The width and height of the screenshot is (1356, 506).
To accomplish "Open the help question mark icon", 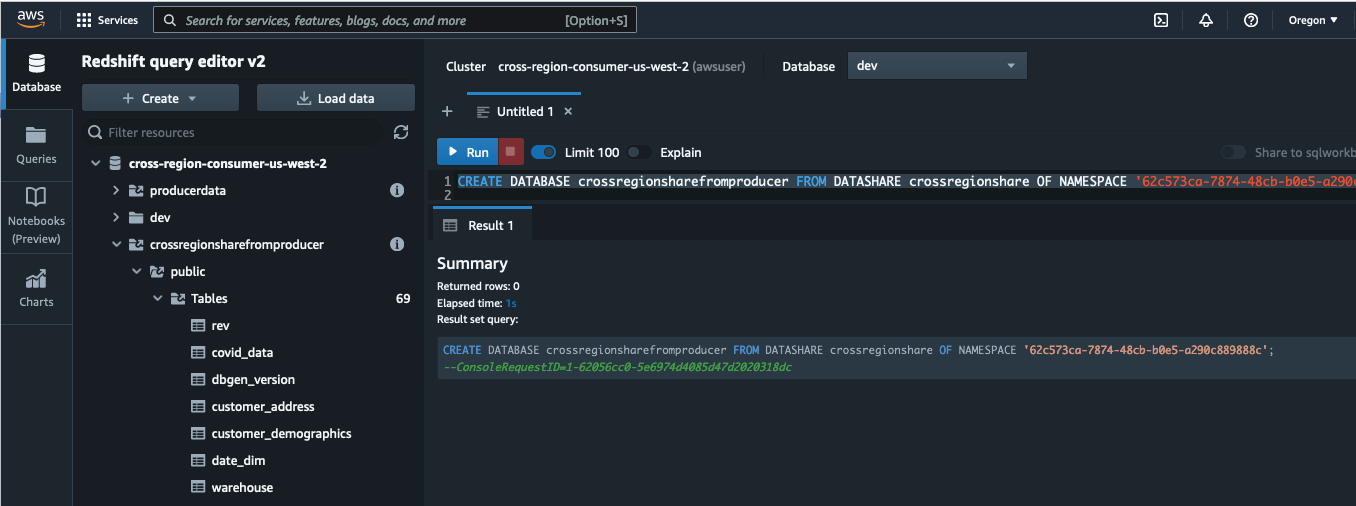I will click(1251, 20).
